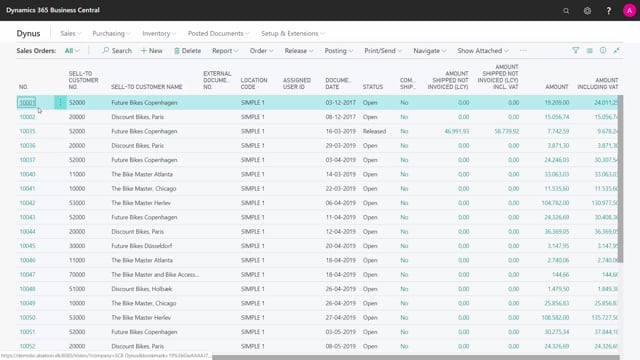Open the Release dropdown
The width and height of the screenshot is (640, 360).
pyautogui.click(x=299, y=51)
